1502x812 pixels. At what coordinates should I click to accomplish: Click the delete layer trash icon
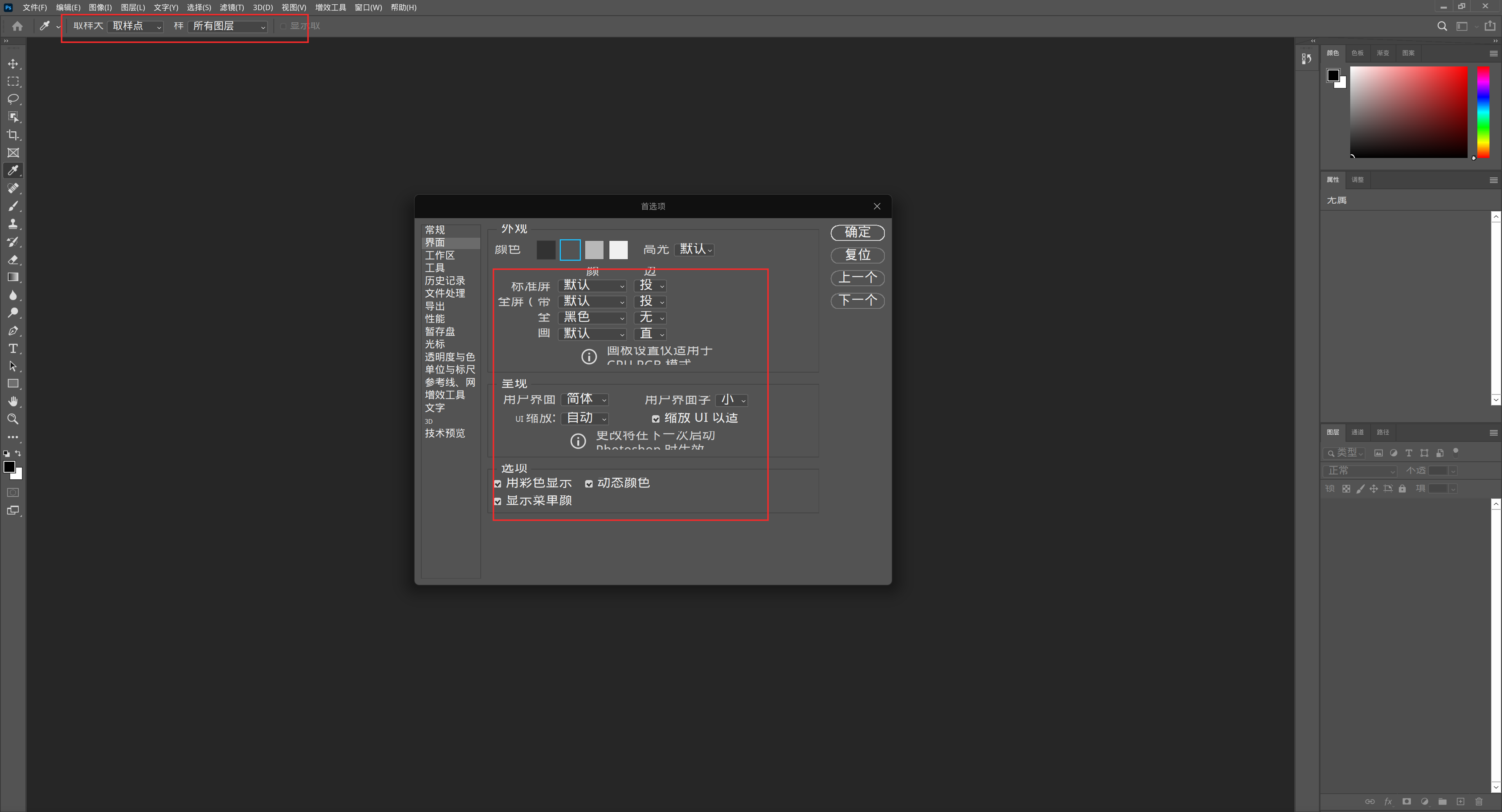(1479, 801)
